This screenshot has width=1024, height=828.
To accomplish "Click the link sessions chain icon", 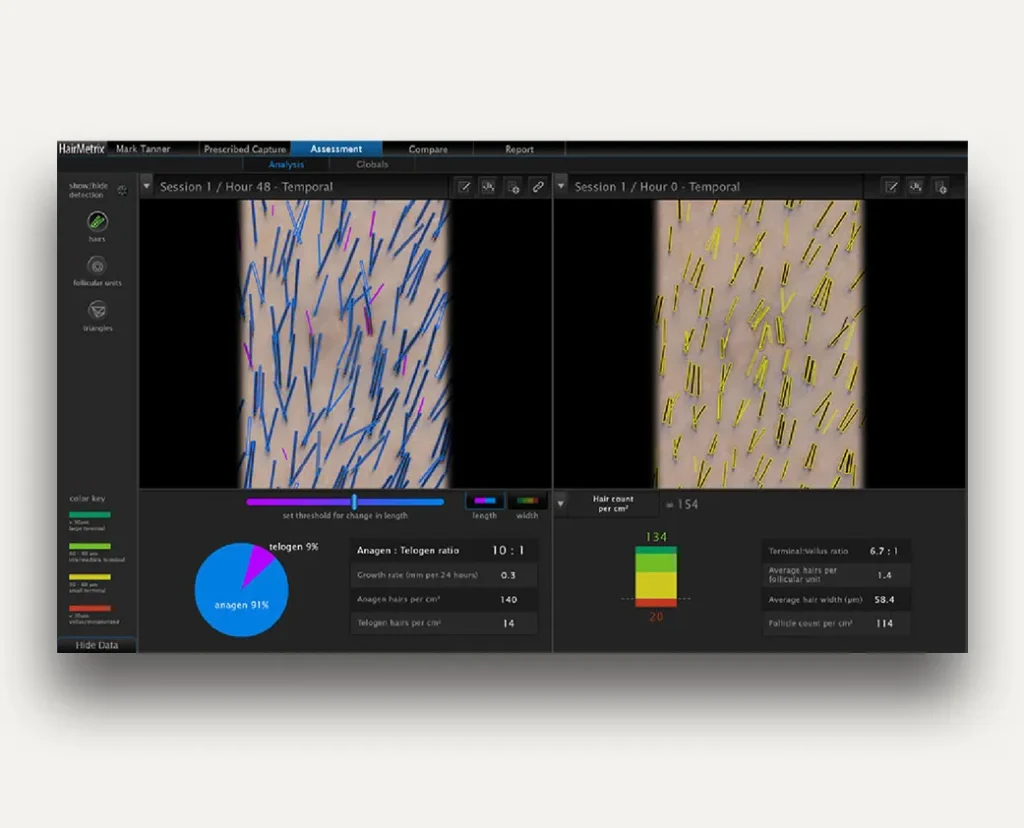I will pos(537,187).
